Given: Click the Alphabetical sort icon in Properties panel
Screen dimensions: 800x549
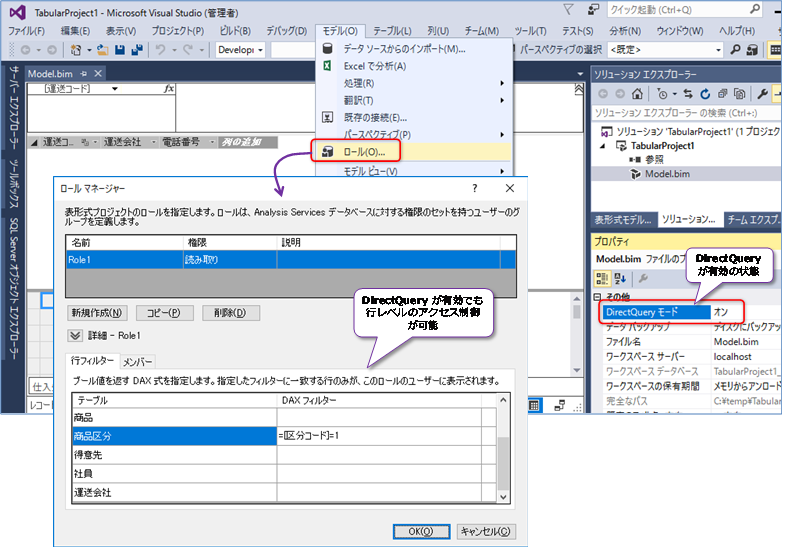Looking at the screenshot, I should (620, 278).
